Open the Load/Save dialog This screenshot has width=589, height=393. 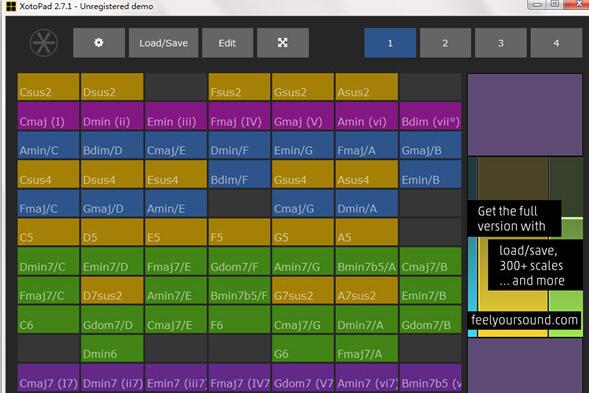tap(163, 43)
